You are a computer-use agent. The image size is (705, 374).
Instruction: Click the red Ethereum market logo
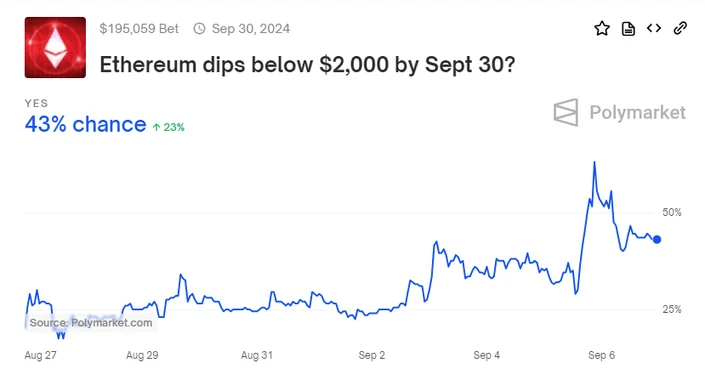55,48
